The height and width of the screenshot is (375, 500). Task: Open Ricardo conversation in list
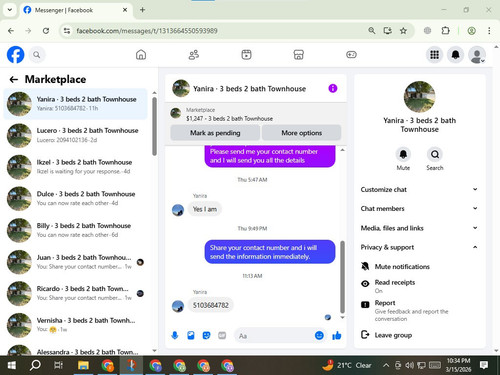(75, 293)
